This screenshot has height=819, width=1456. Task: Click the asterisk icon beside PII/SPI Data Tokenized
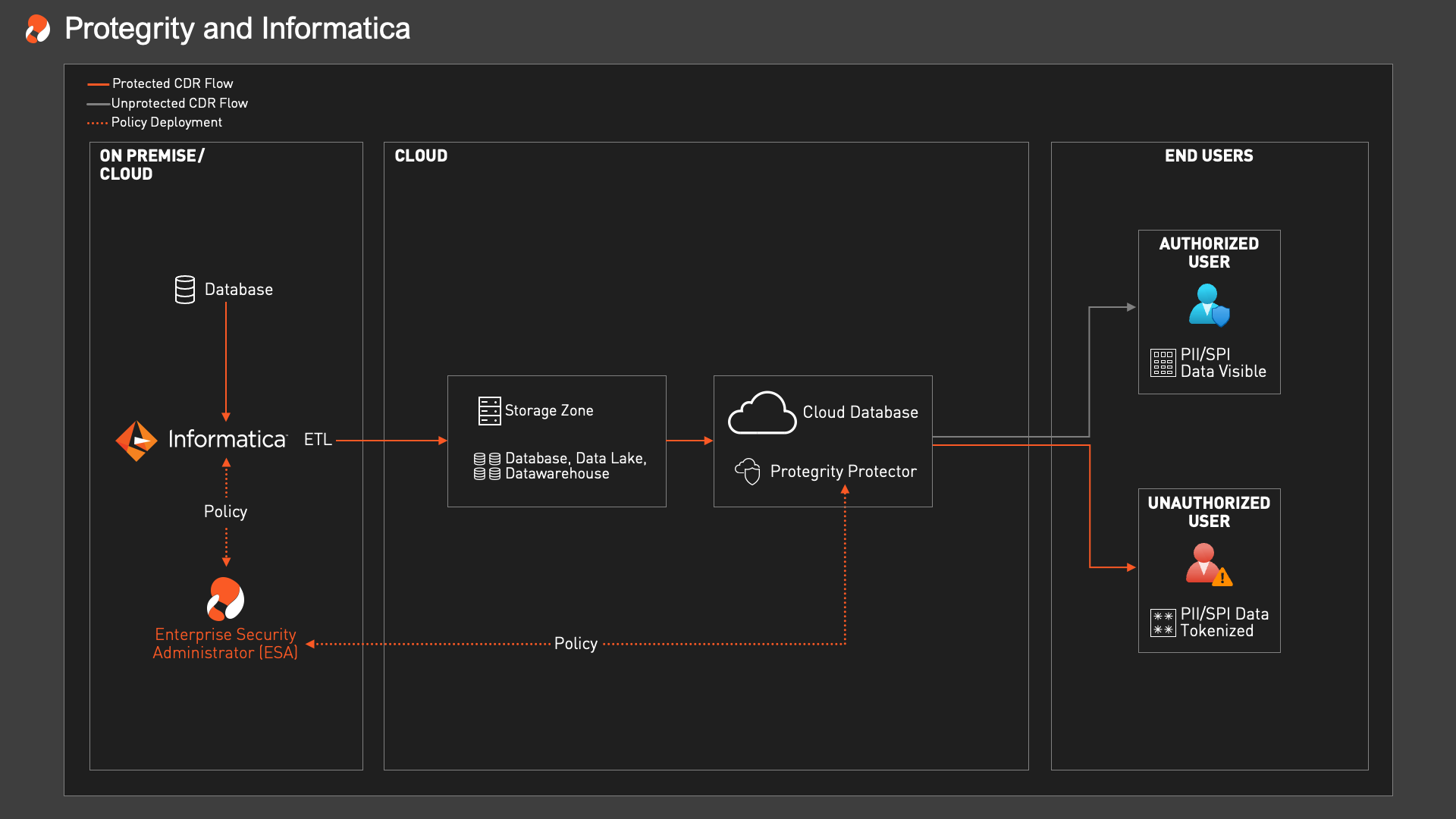coord(1163,623)
